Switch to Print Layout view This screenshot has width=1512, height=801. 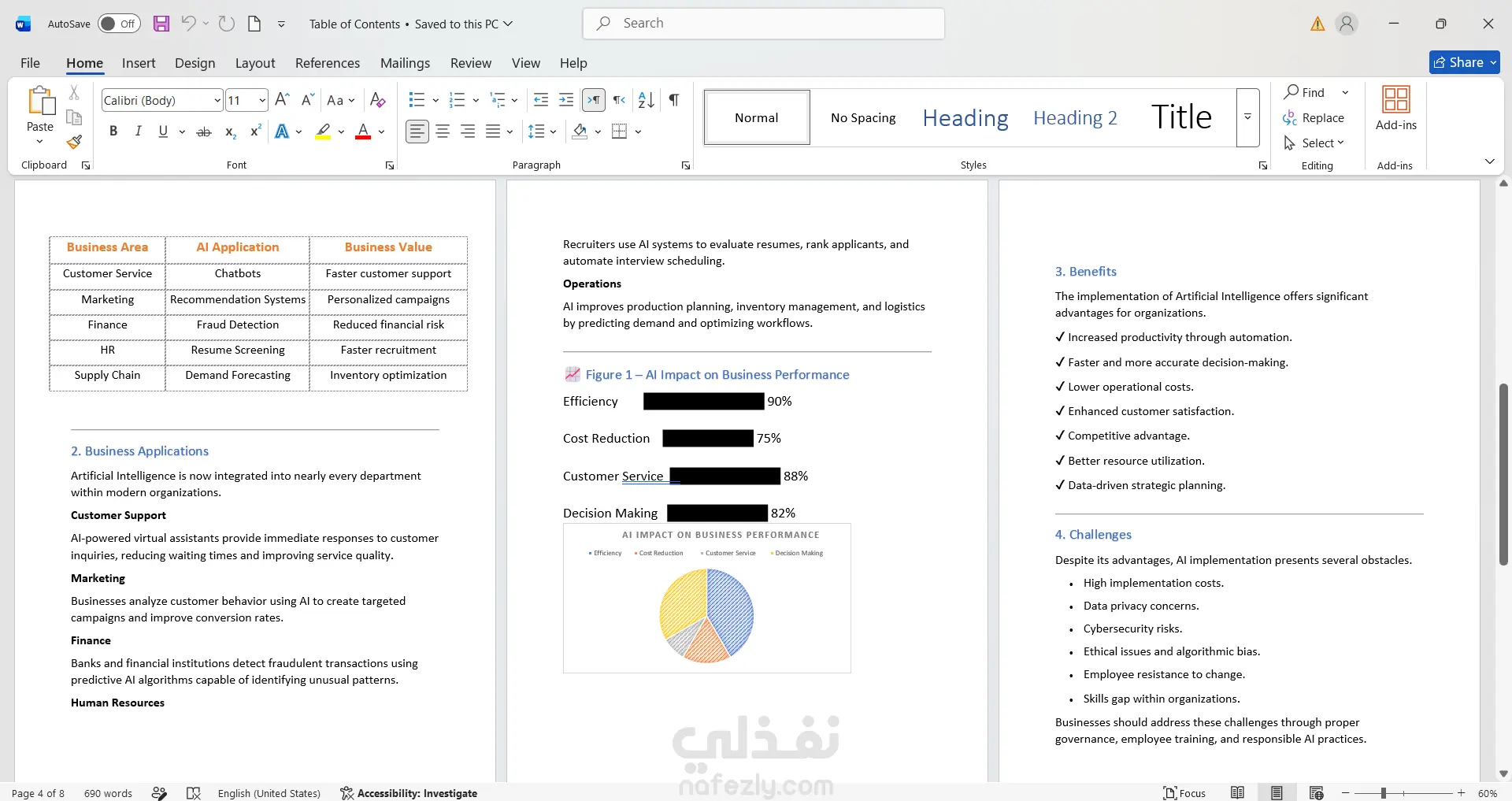click(1277, 793)
